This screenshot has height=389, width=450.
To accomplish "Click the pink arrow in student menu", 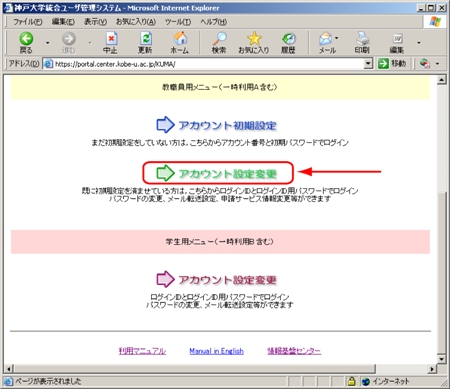I will (165, 279).
